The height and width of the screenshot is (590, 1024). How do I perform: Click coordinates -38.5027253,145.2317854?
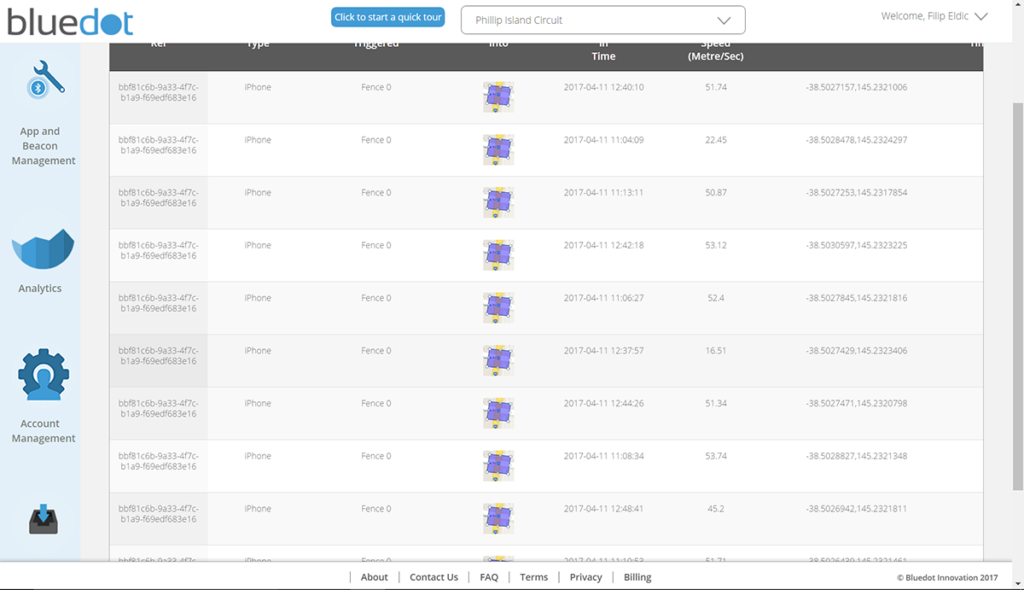coord(856,193)
